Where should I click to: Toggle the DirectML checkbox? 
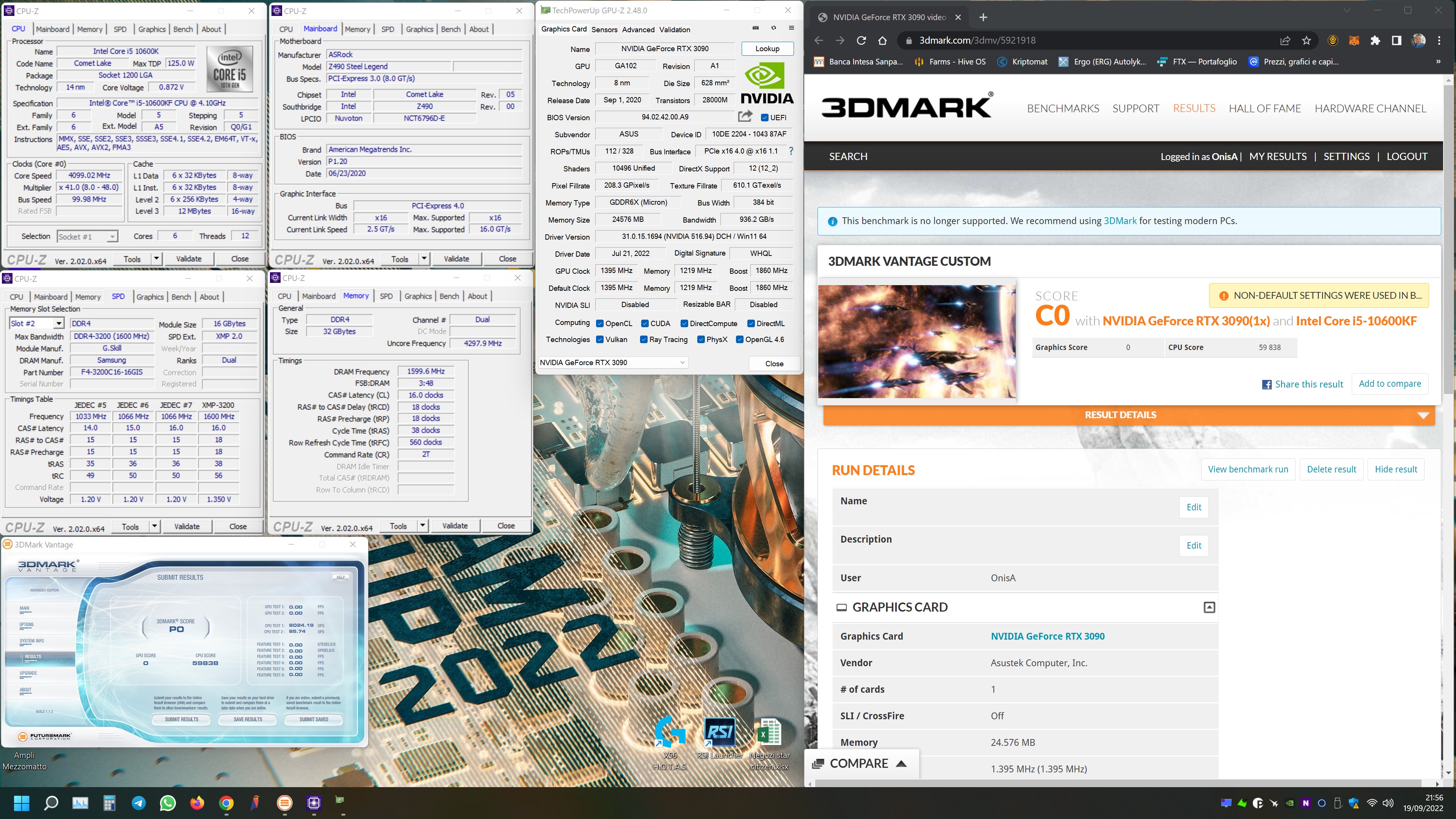(x=751, y=323)
